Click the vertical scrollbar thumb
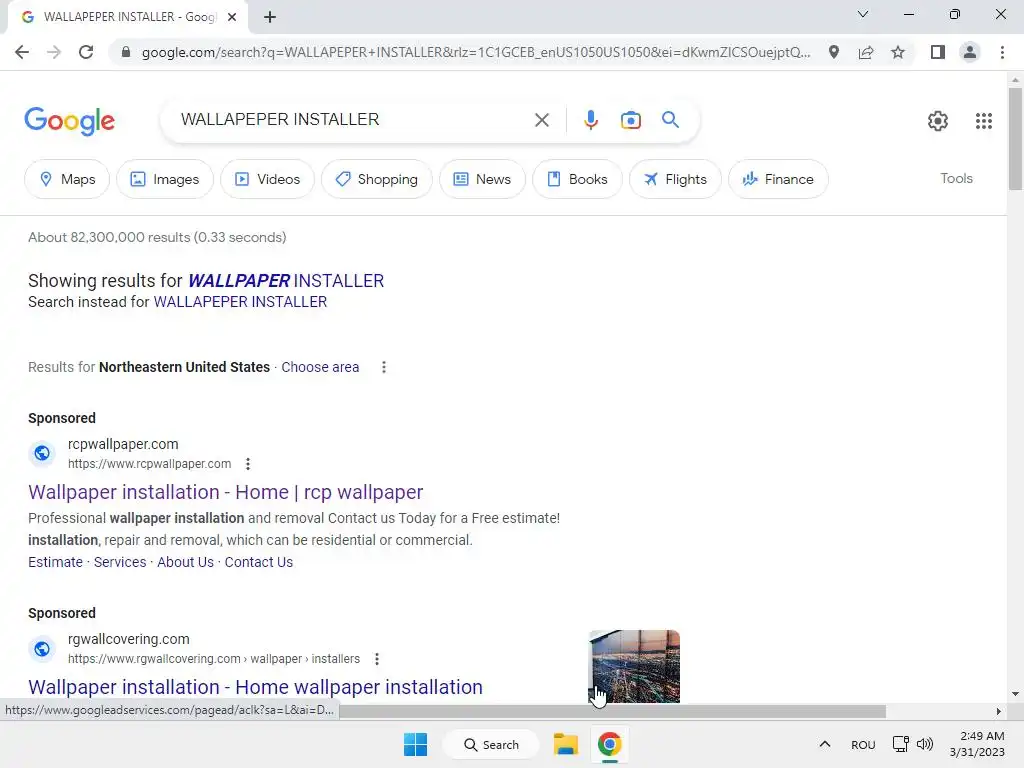 (x=1015, y=138)
